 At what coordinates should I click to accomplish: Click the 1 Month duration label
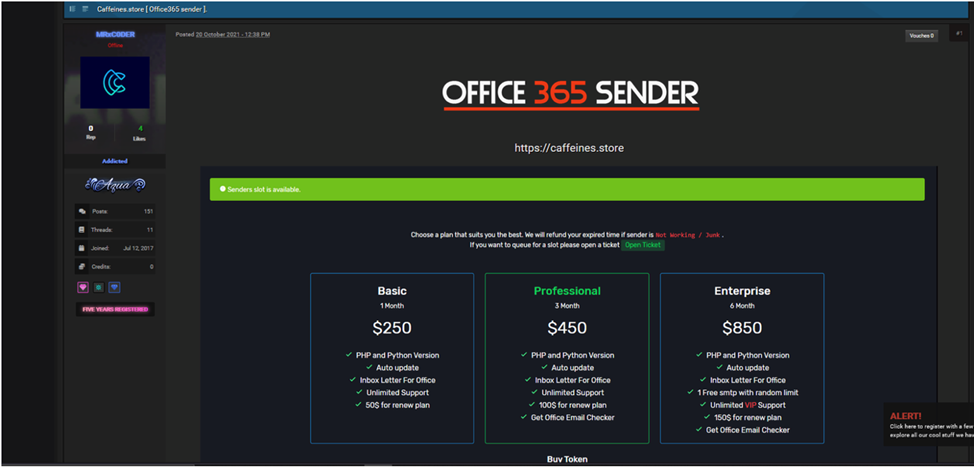[x=392, y=306]
